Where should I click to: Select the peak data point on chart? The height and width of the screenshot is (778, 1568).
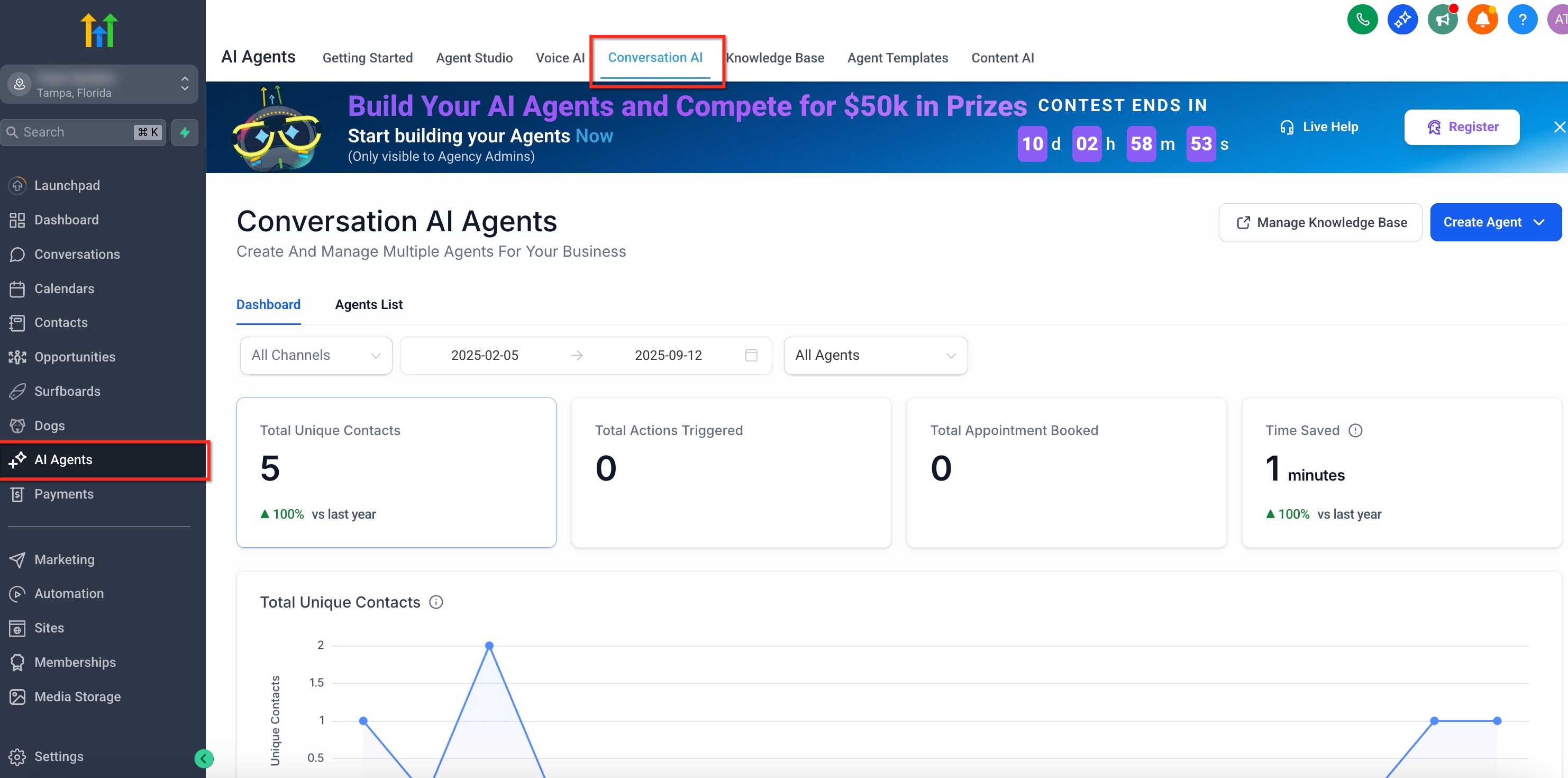point(489,645)
